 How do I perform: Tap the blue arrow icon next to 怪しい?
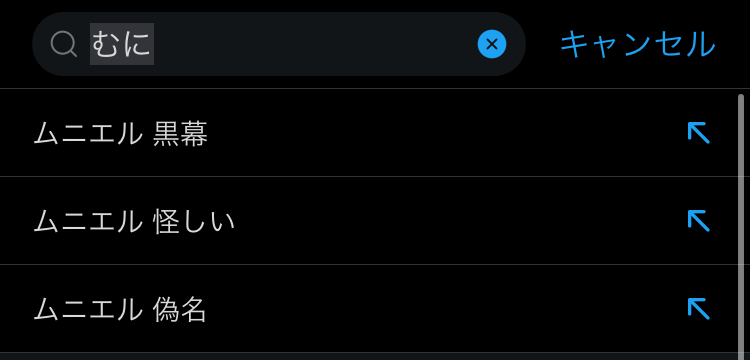click(699, 221)
